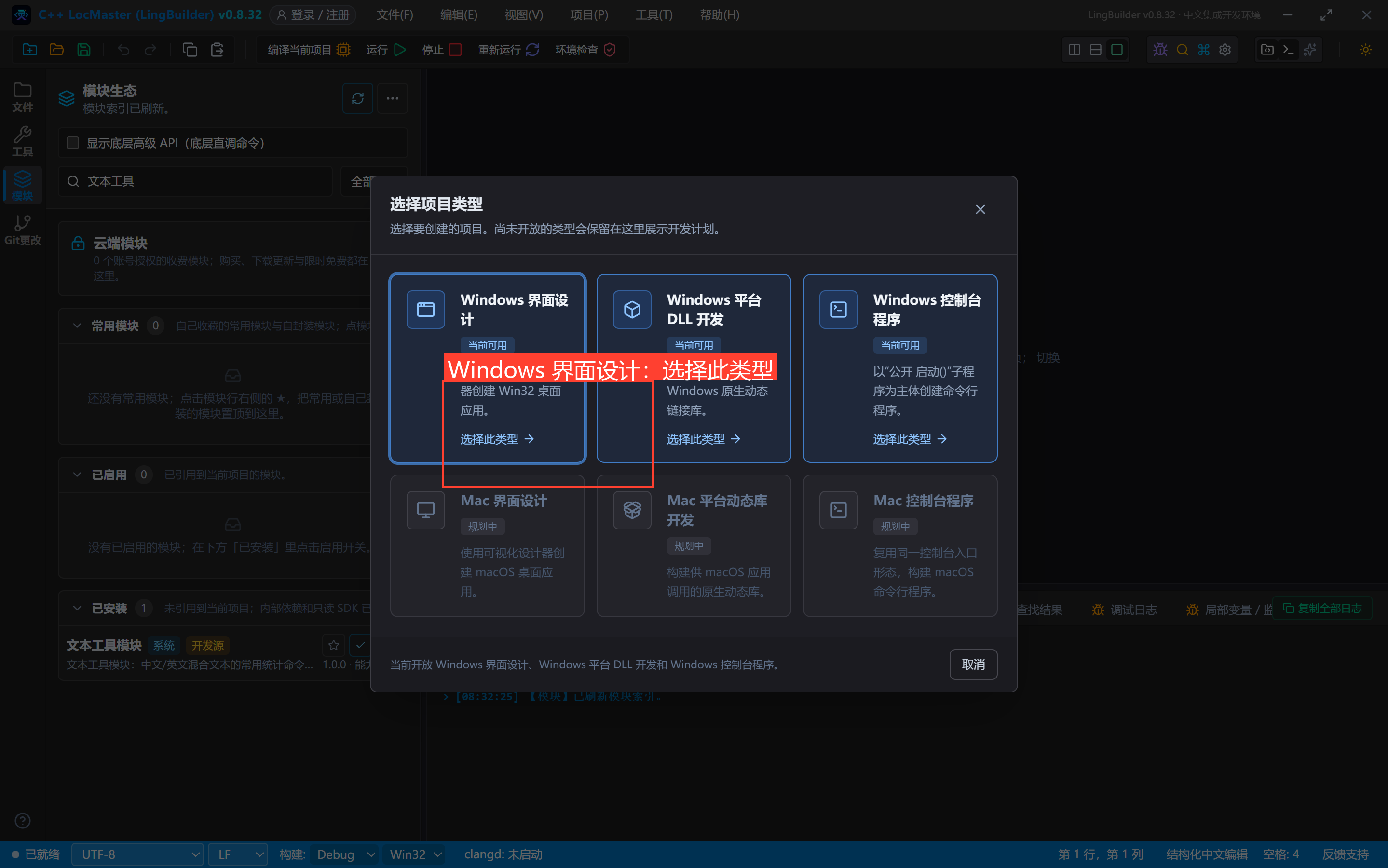Close the 选择项目类型 dialog

980,210
